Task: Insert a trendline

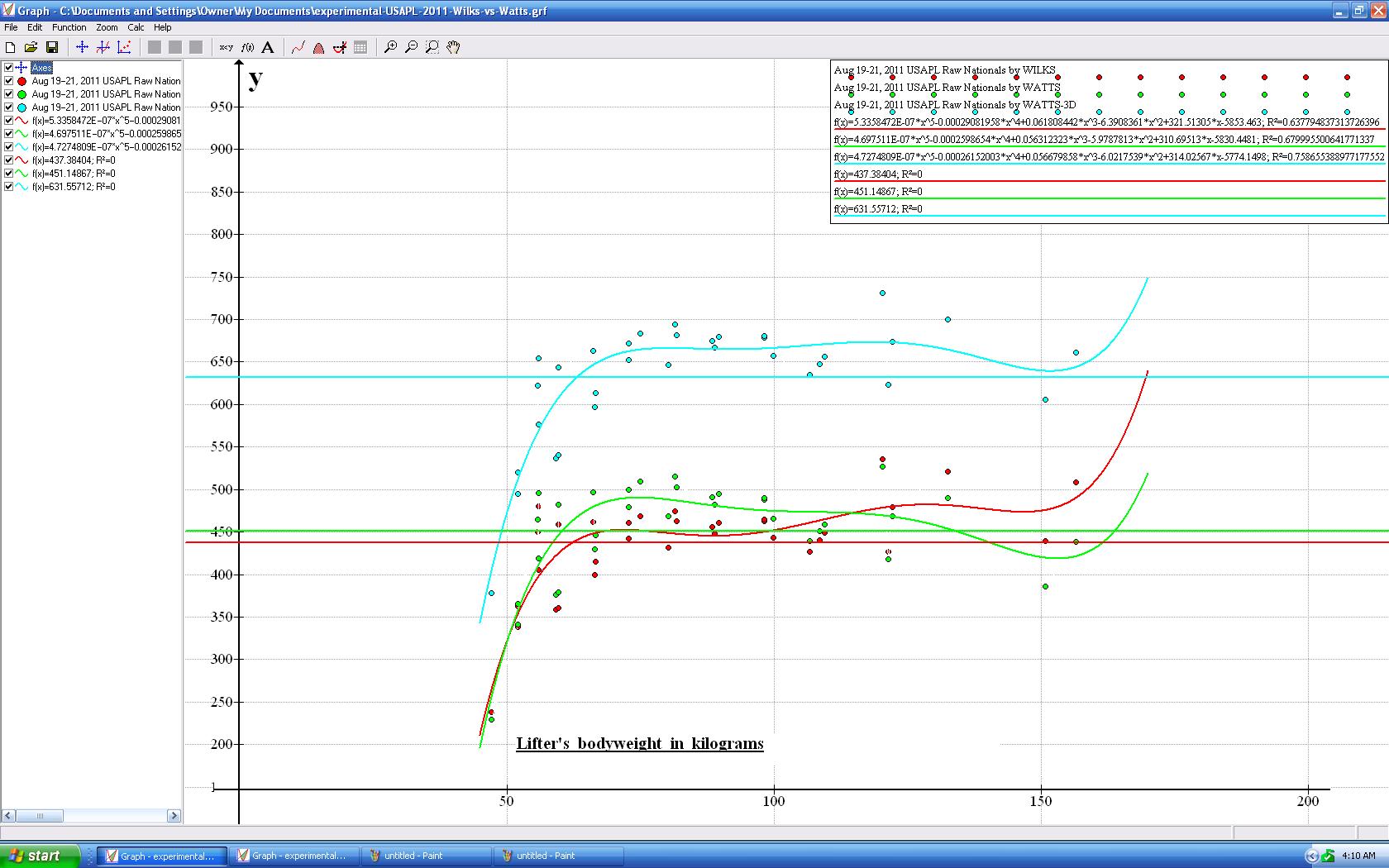Action: [298, 47]
